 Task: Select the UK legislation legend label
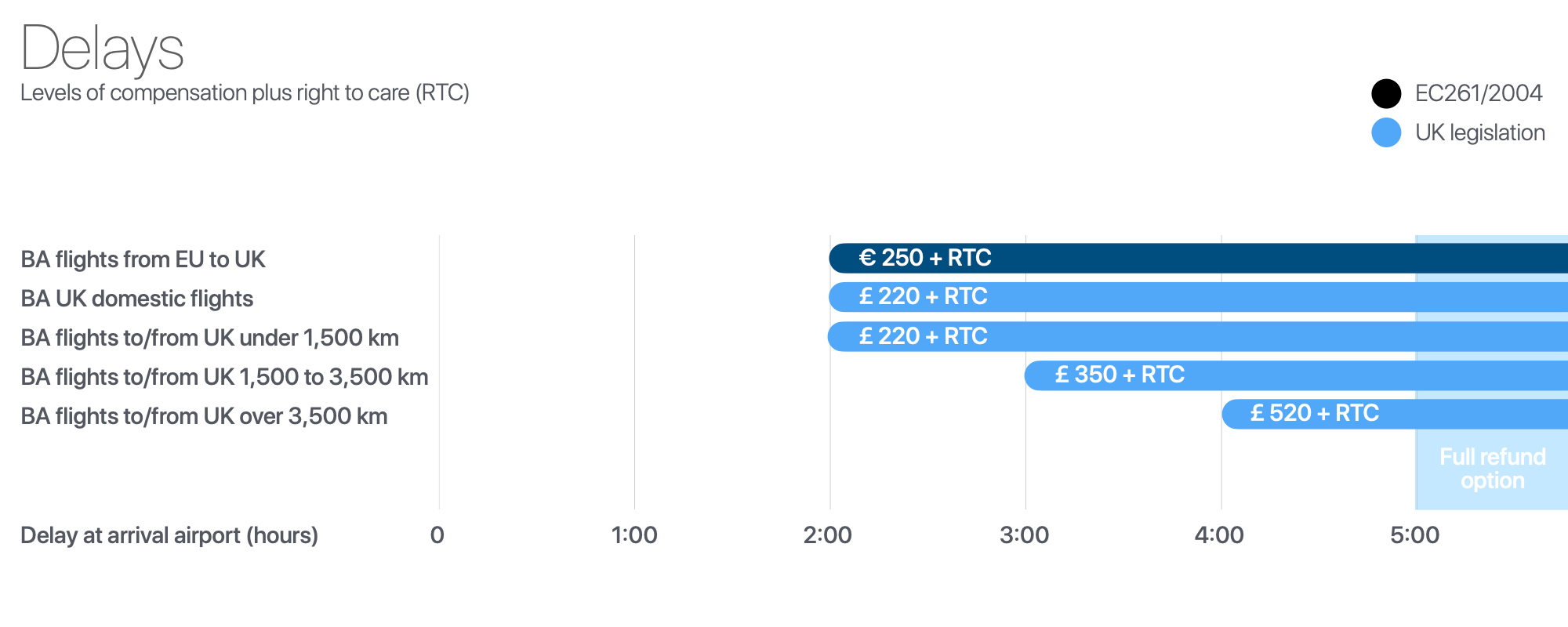pos(1479,132)
